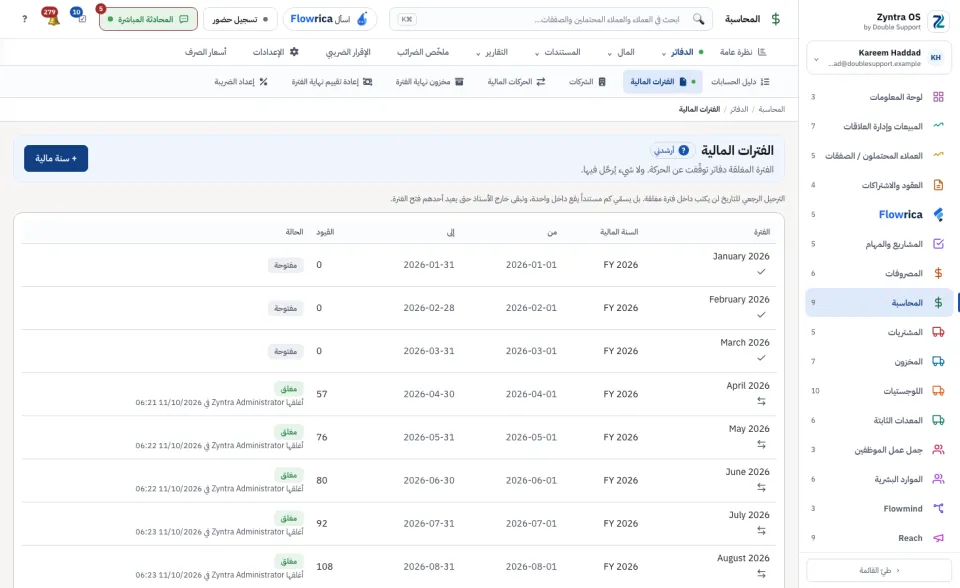Select الفترات المالية subtab
960x588 pixels.
pyautogui.click(x=662, y=81)
